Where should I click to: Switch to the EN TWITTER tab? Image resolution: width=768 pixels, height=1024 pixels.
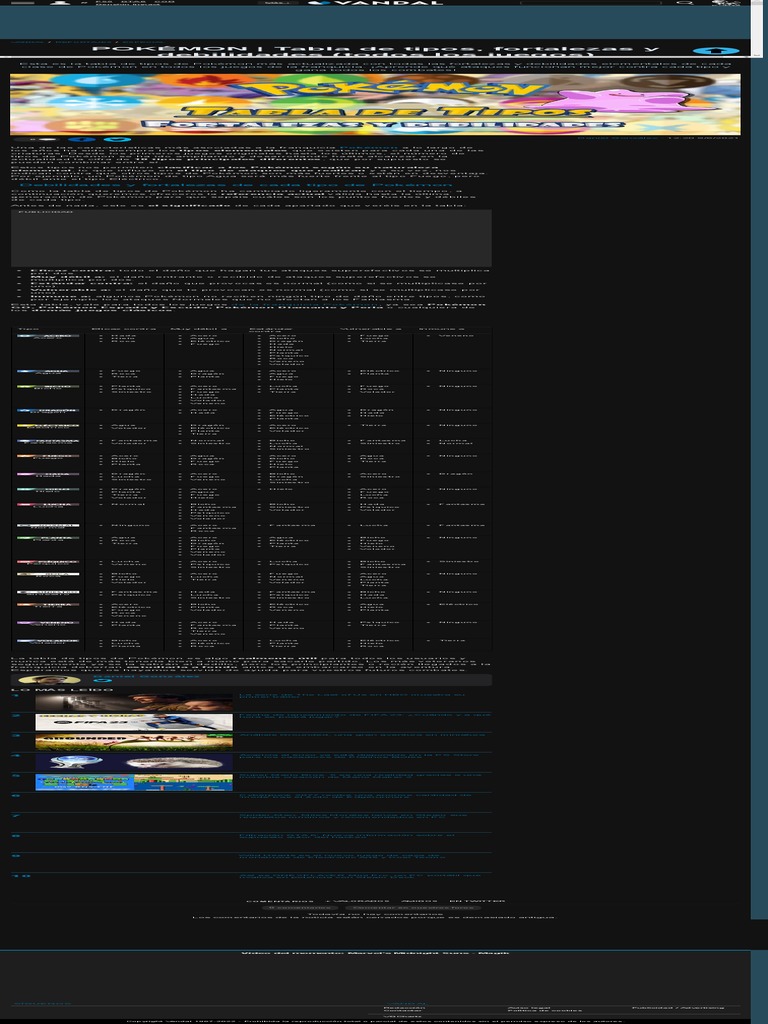point(477,901)
